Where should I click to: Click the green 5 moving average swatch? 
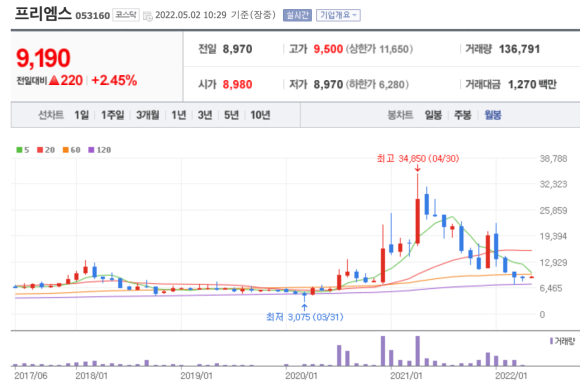19,150
